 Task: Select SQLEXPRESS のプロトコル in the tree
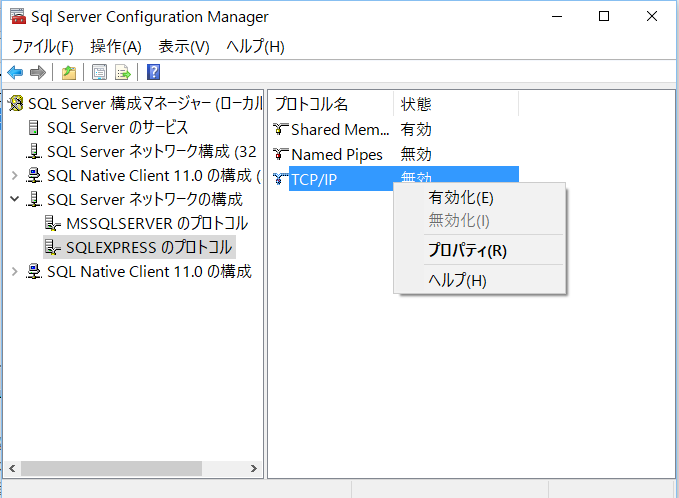click(x=149, y=248)
